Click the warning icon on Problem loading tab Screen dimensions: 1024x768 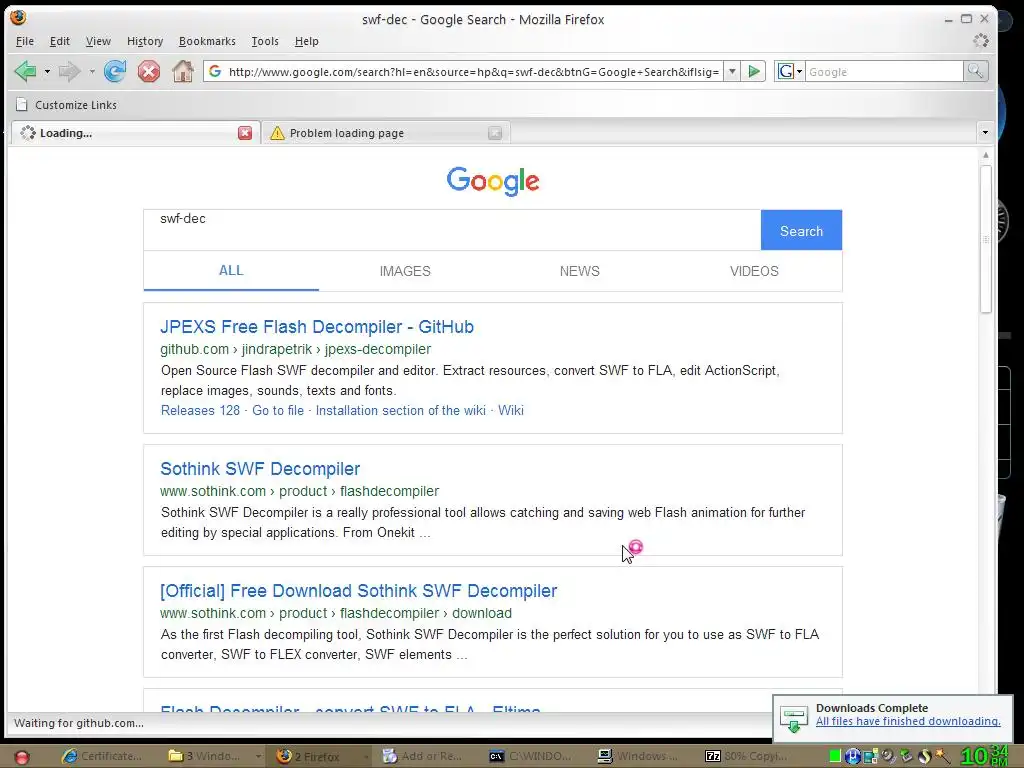(x=278, y=133)
